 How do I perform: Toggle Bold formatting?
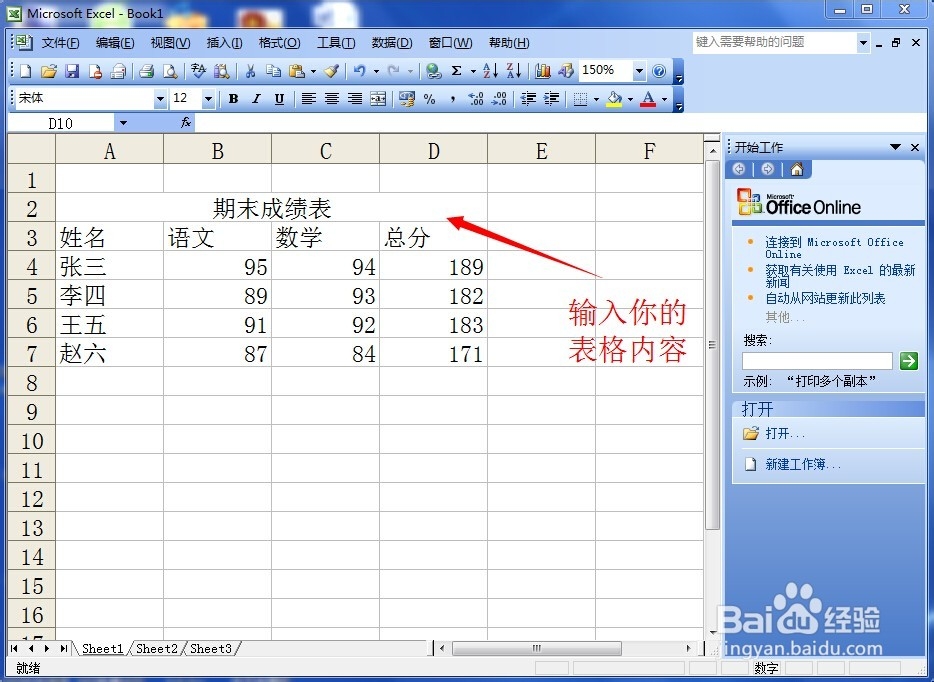click(x=234, y=99)
